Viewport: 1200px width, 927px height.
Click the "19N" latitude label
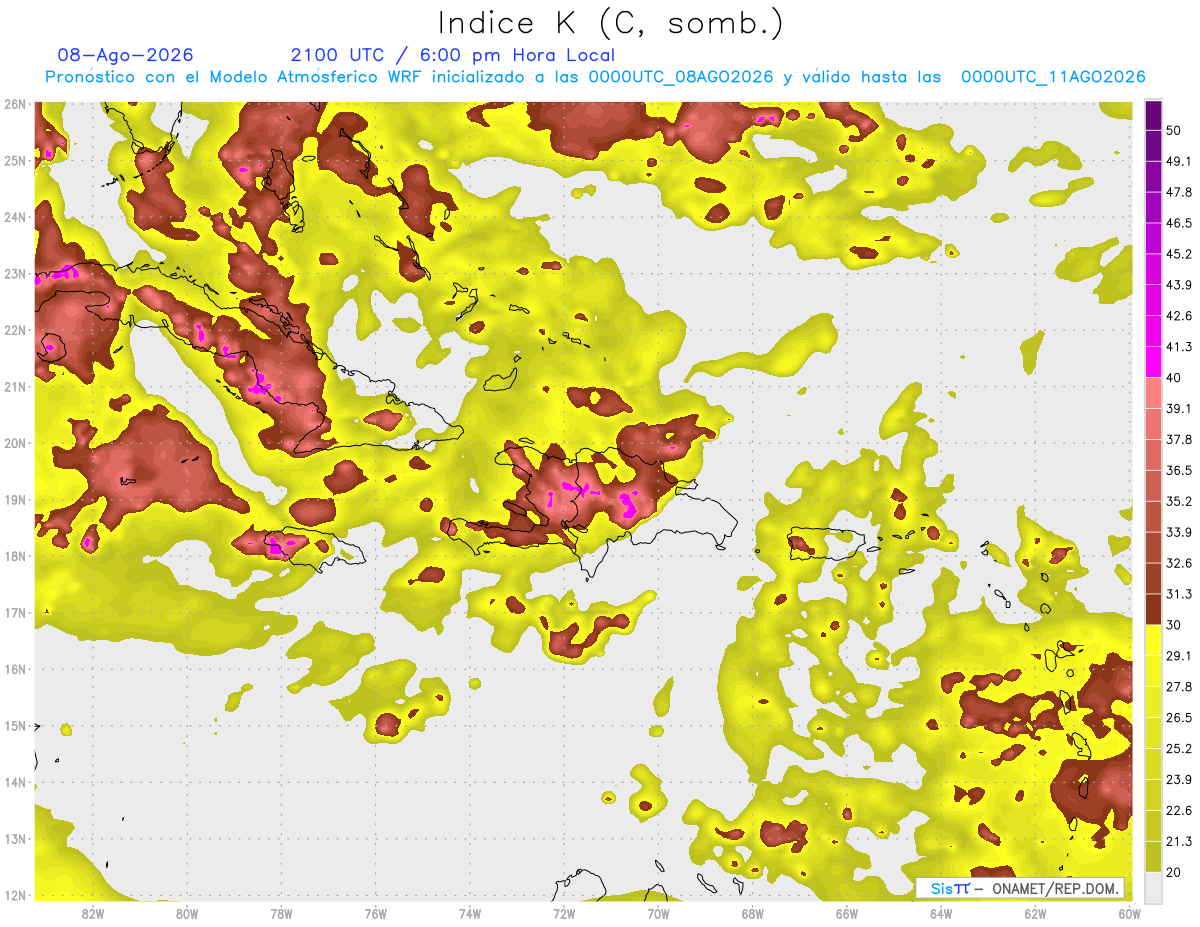coord(14,499)
